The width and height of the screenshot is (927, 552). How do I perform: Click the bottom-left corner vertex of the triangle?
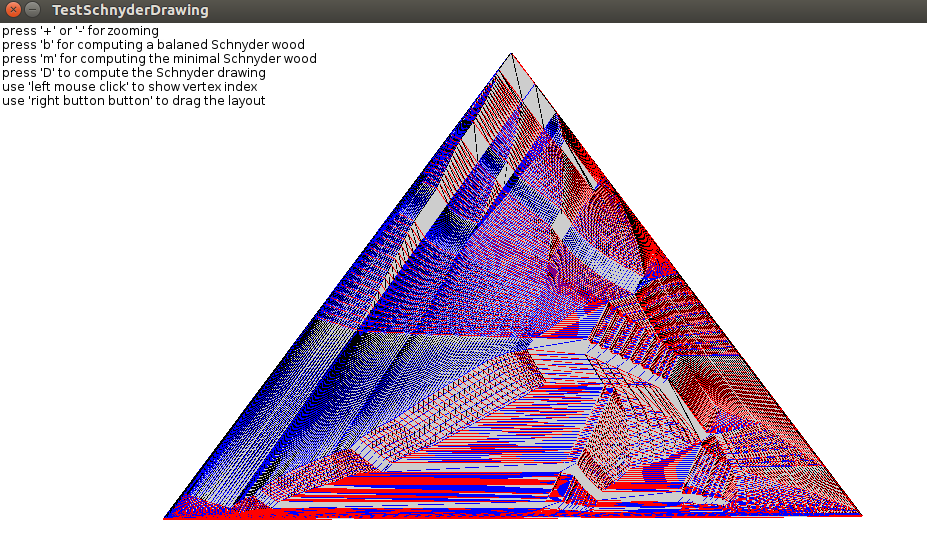point(165,517)
